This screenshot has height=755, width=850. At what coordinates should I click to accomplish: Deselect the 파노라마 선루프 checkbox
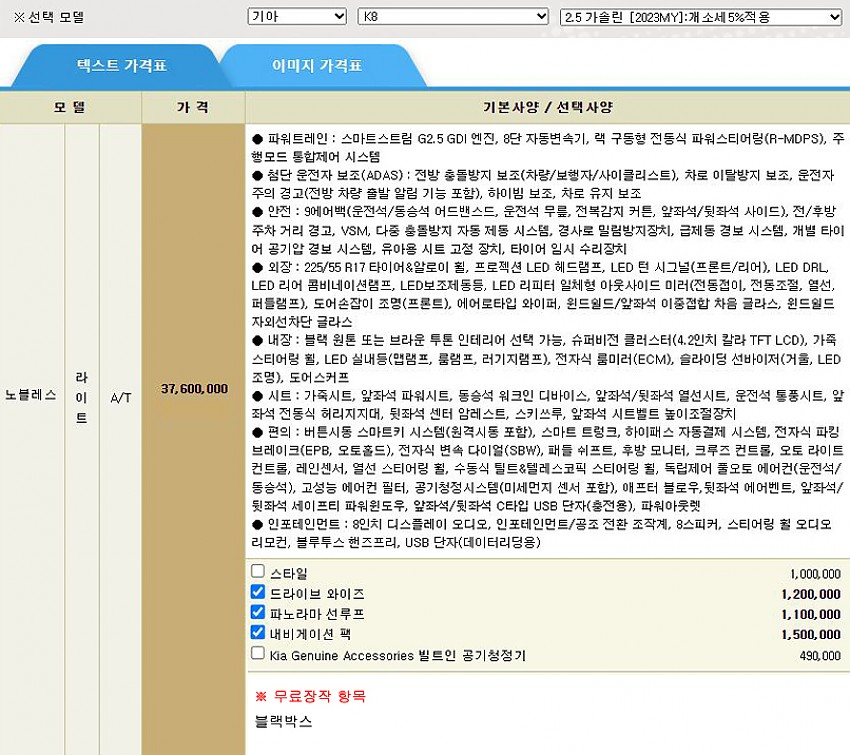pyautogui.click(x=258, y=612)
